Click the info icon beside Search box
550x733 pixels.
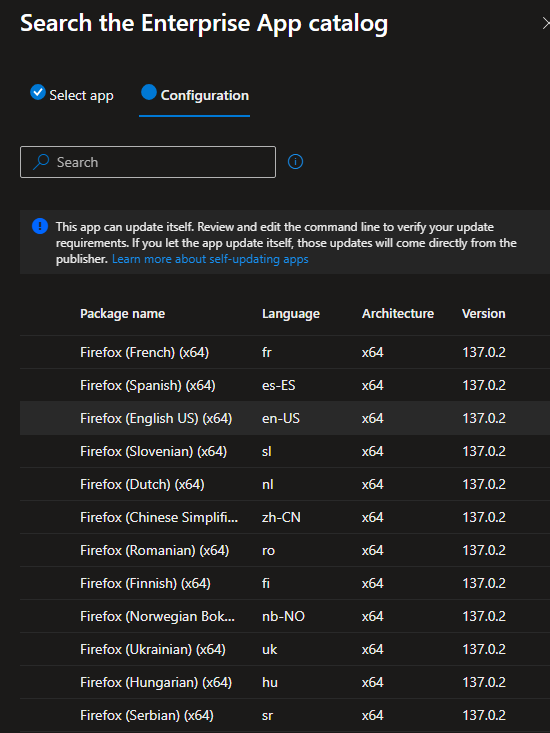(x=295, y=162)
